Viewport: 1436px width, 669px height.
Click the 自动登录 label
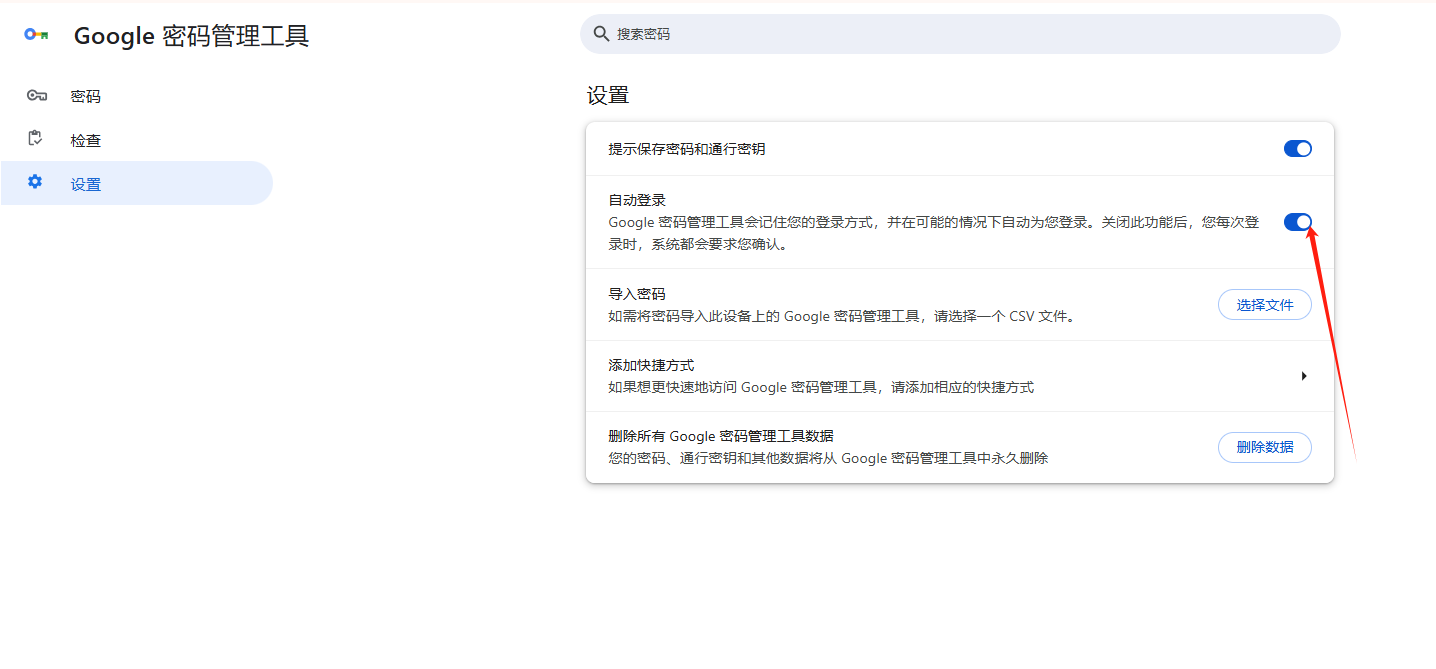pos(637,201)
